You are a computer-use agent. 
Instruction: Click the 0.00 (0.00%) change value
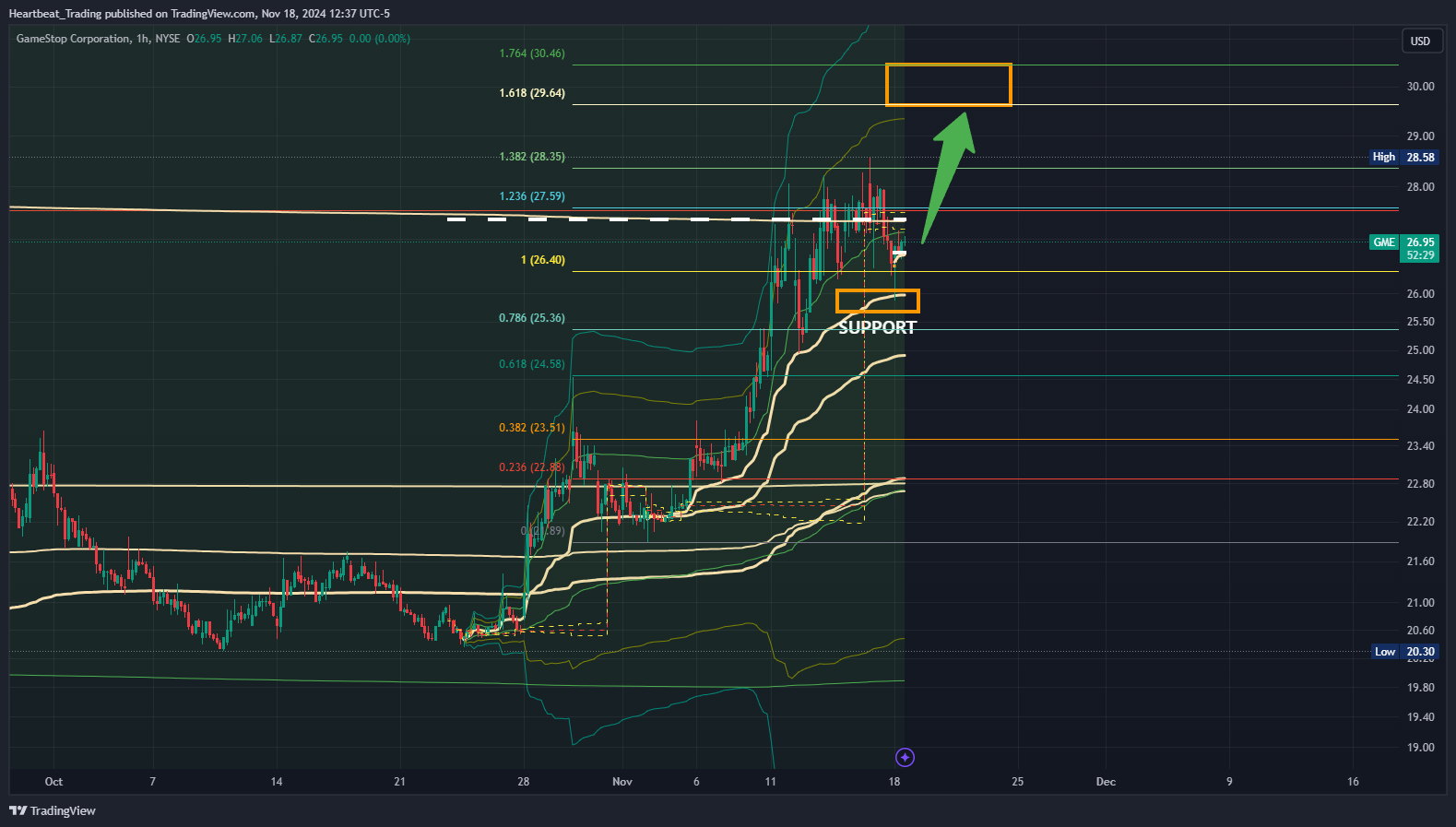pos(380,39)
